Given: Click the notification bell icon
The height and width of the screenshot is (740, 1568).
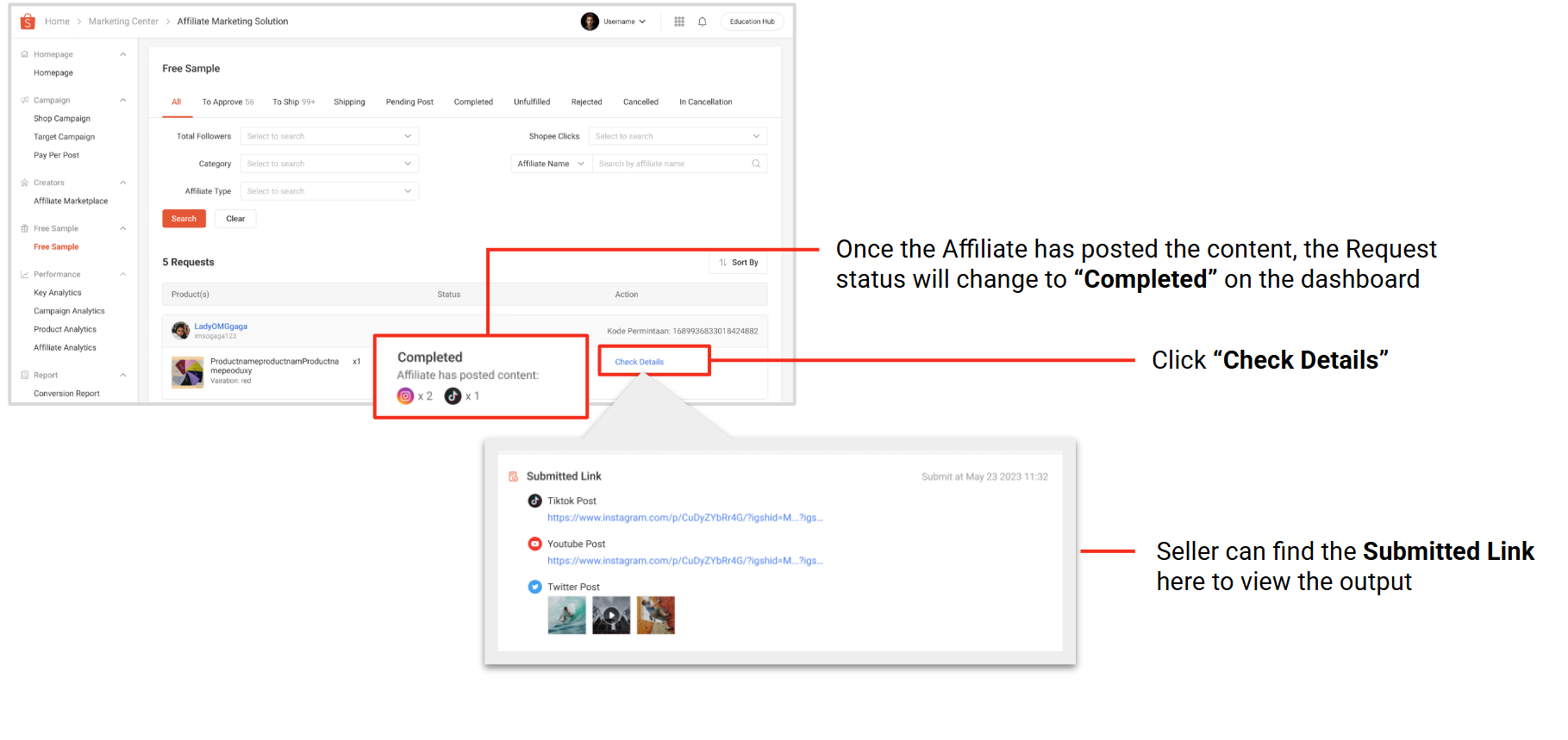Looking at the screenshot, I should click(x=703, y=22).
